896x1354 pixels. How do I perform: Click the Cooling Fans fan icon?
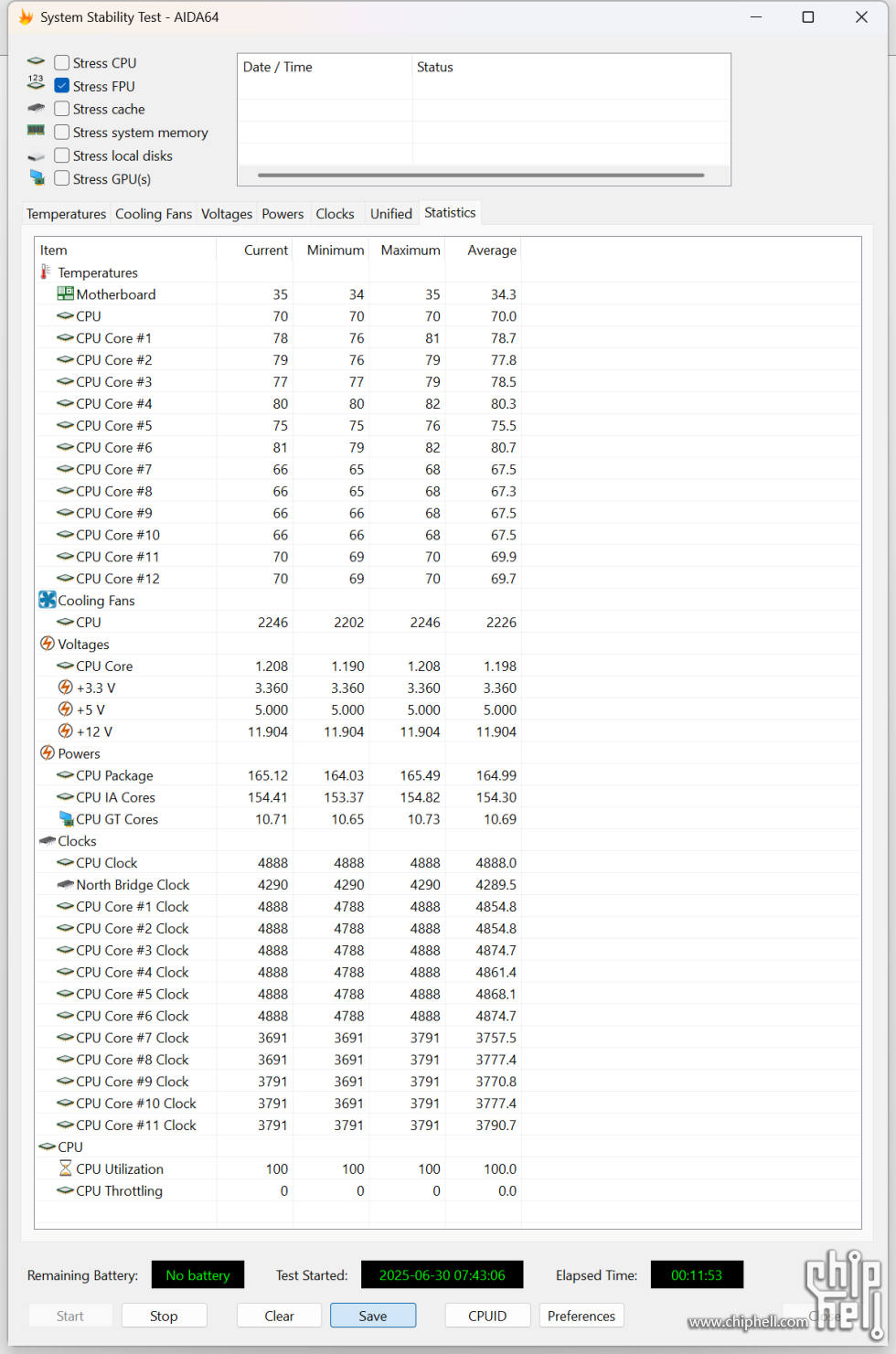(48, 600)
